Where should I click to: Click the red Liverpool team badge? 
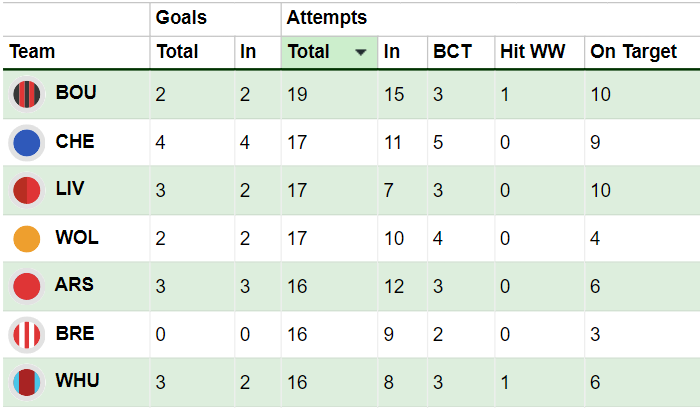click(x=27, y=191)
